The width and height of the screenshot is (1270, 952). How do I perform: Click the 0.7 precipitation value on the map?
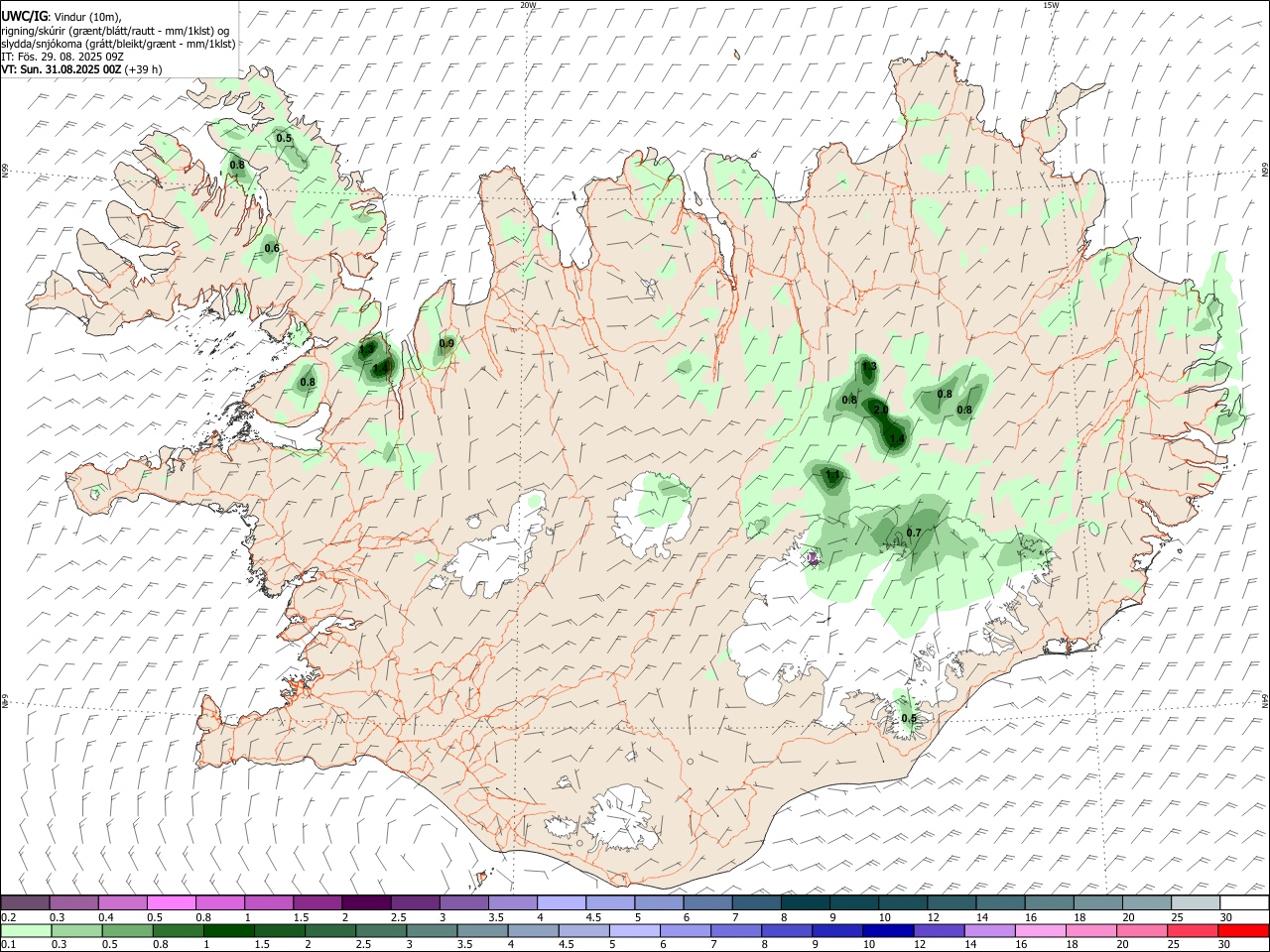914,534
